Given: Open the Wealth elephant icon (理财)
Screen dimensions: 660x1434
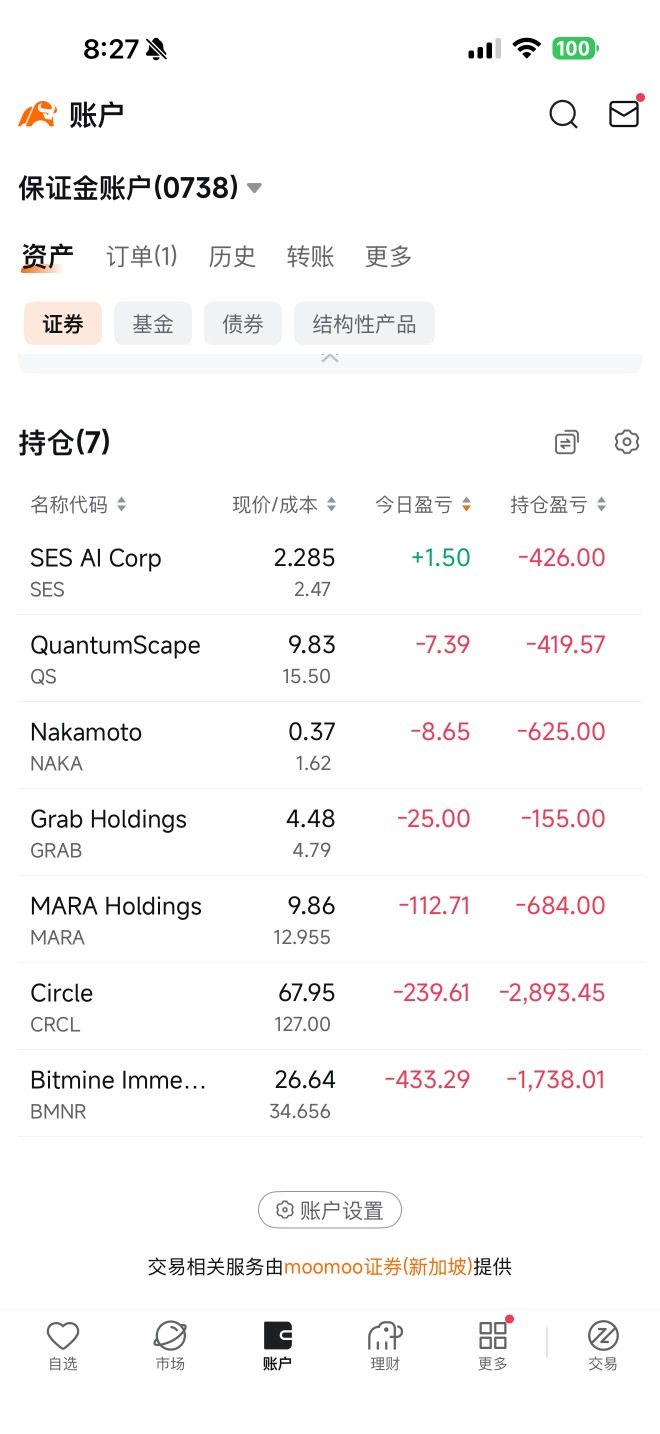Looking at the screenshot, I should (385, 1345).
